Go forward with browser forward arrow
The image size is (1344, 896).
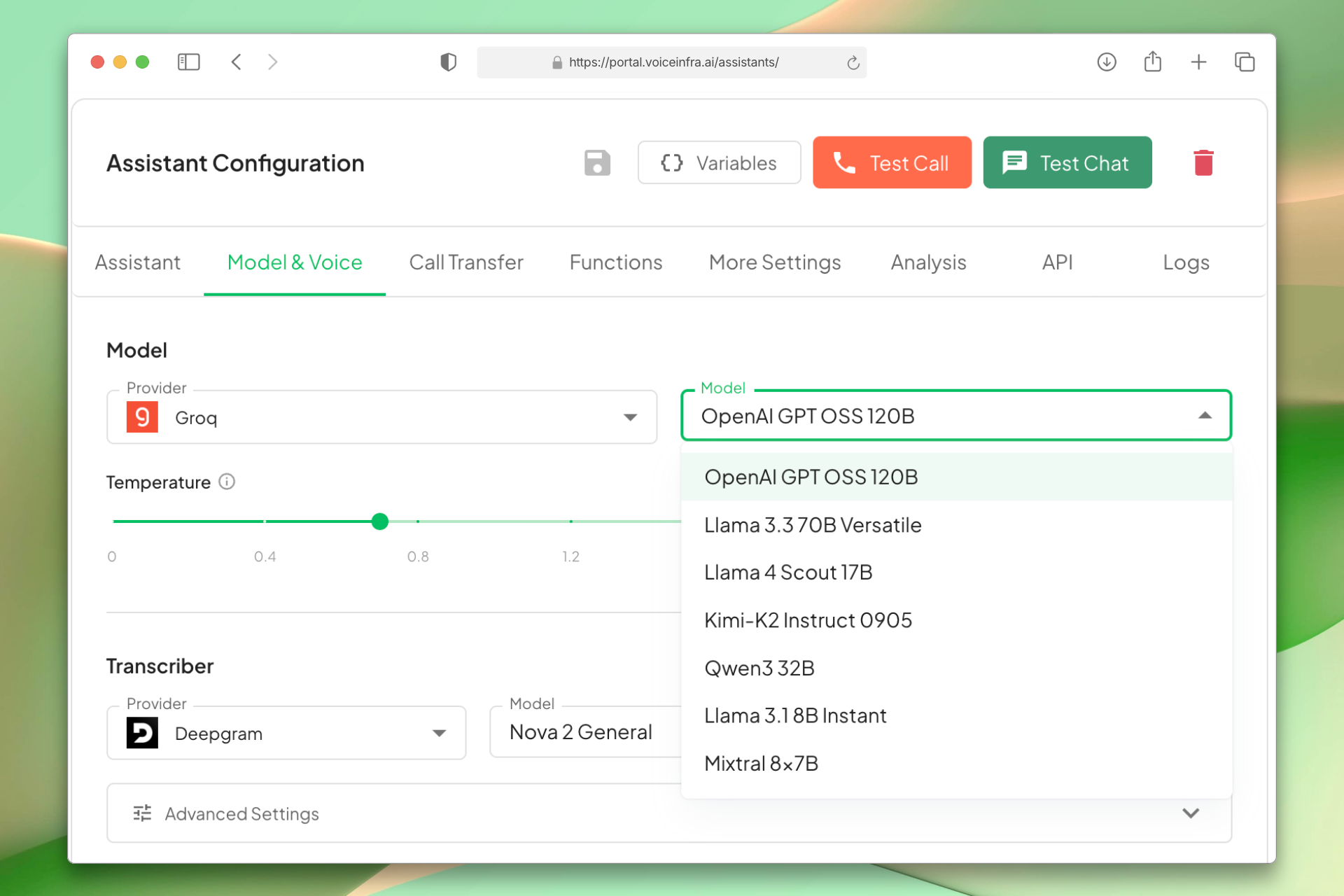(x=273, y=62)
